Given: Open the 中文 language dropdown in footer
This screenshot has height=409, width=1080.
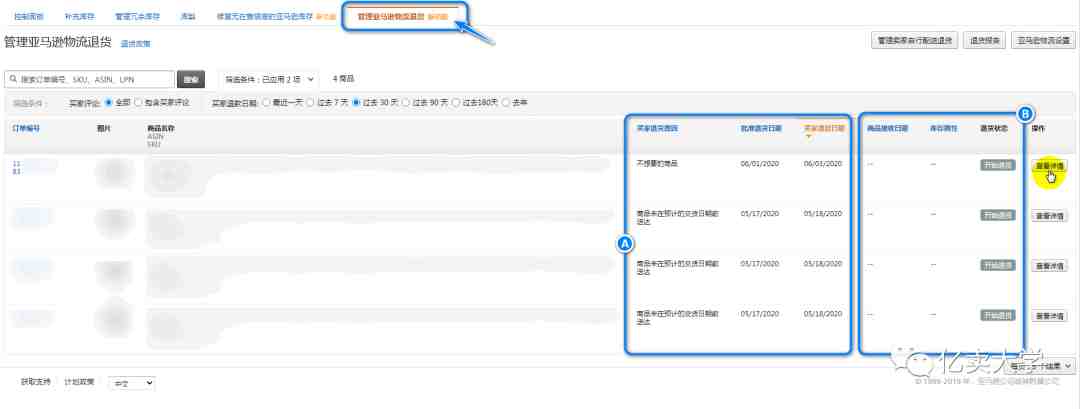Looking at the screenshot, I should (132, 383).
